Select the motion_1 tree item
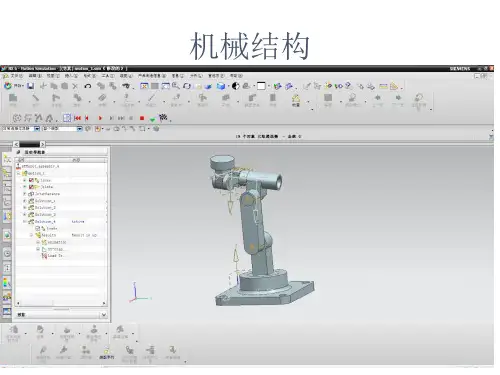 pos(36,173)
